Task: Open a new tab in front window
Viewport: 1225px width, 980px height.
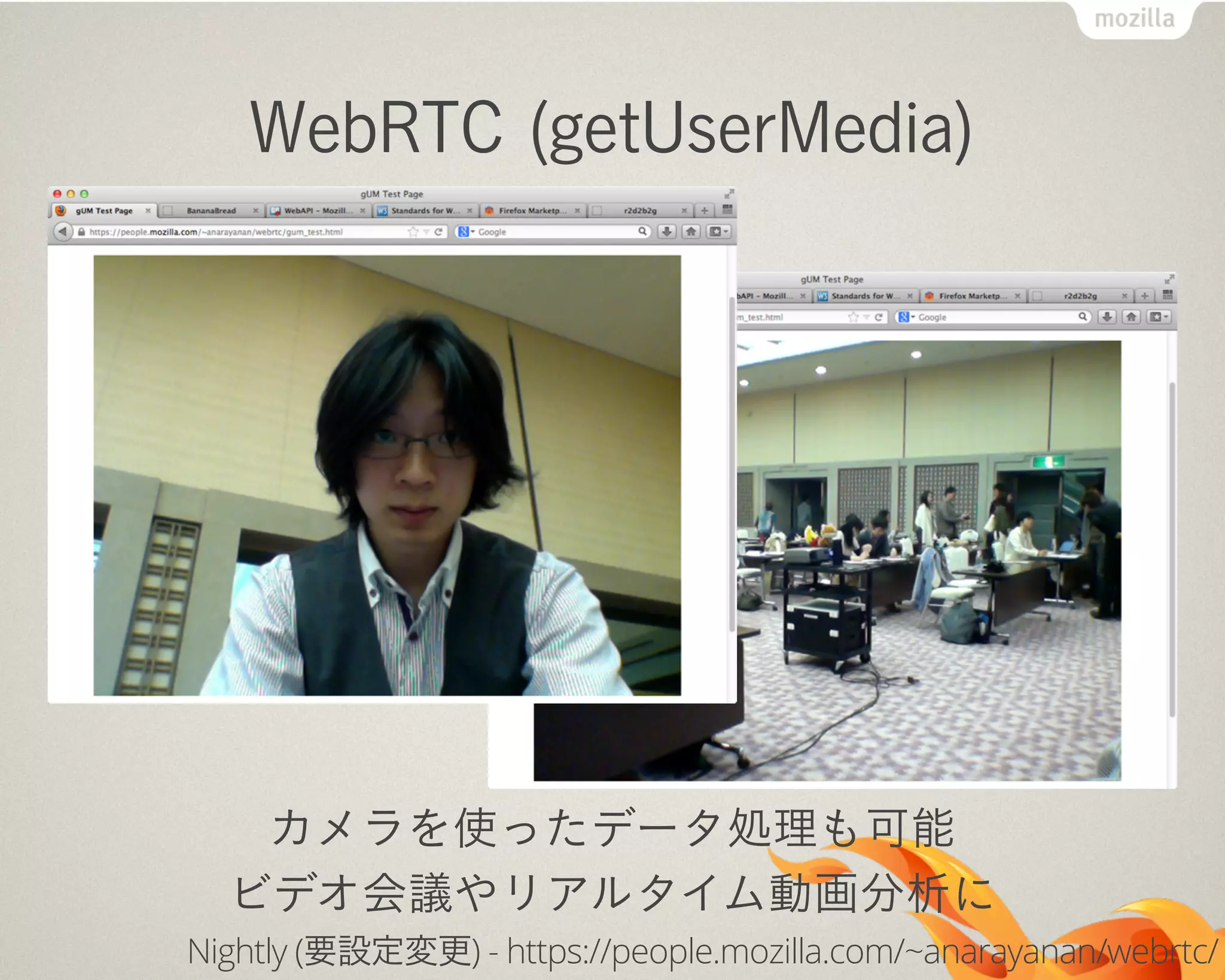Action: tap(705, 211)
